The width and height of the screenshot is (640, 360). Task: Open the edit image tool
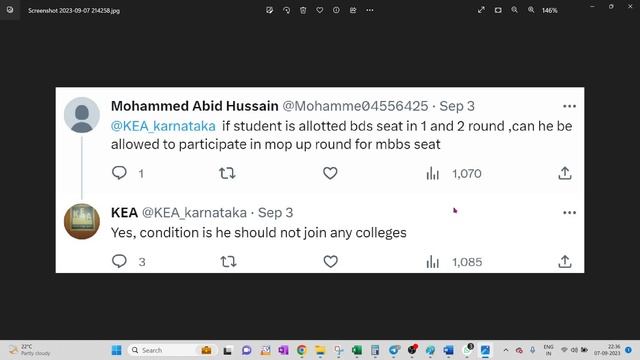(269, 10)
